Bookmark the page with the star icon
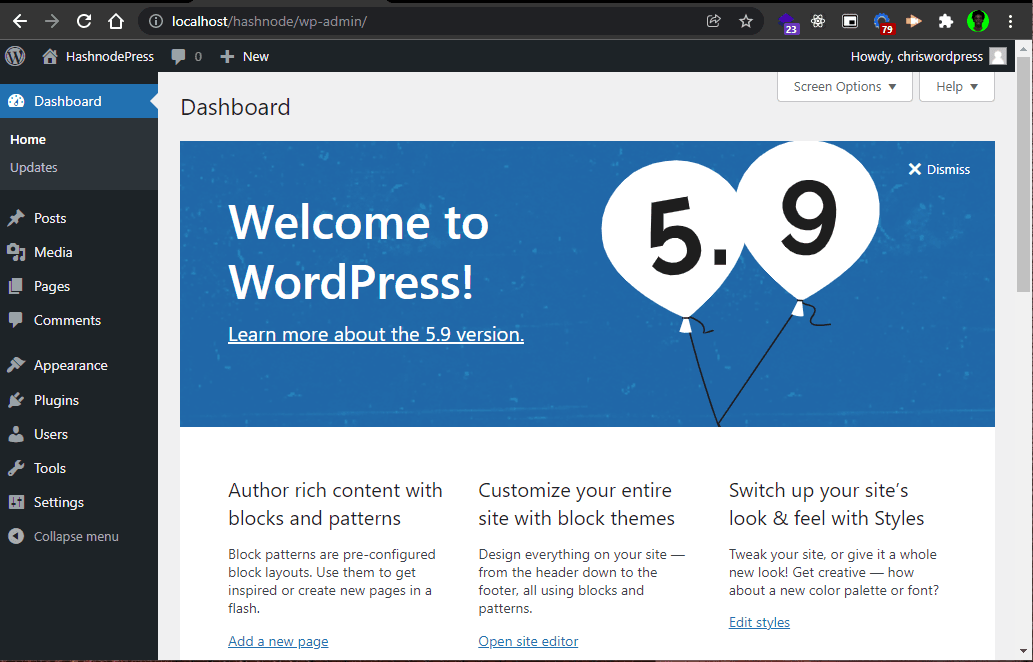This screenshot has width=1033, height=662. tap(746, 21)
